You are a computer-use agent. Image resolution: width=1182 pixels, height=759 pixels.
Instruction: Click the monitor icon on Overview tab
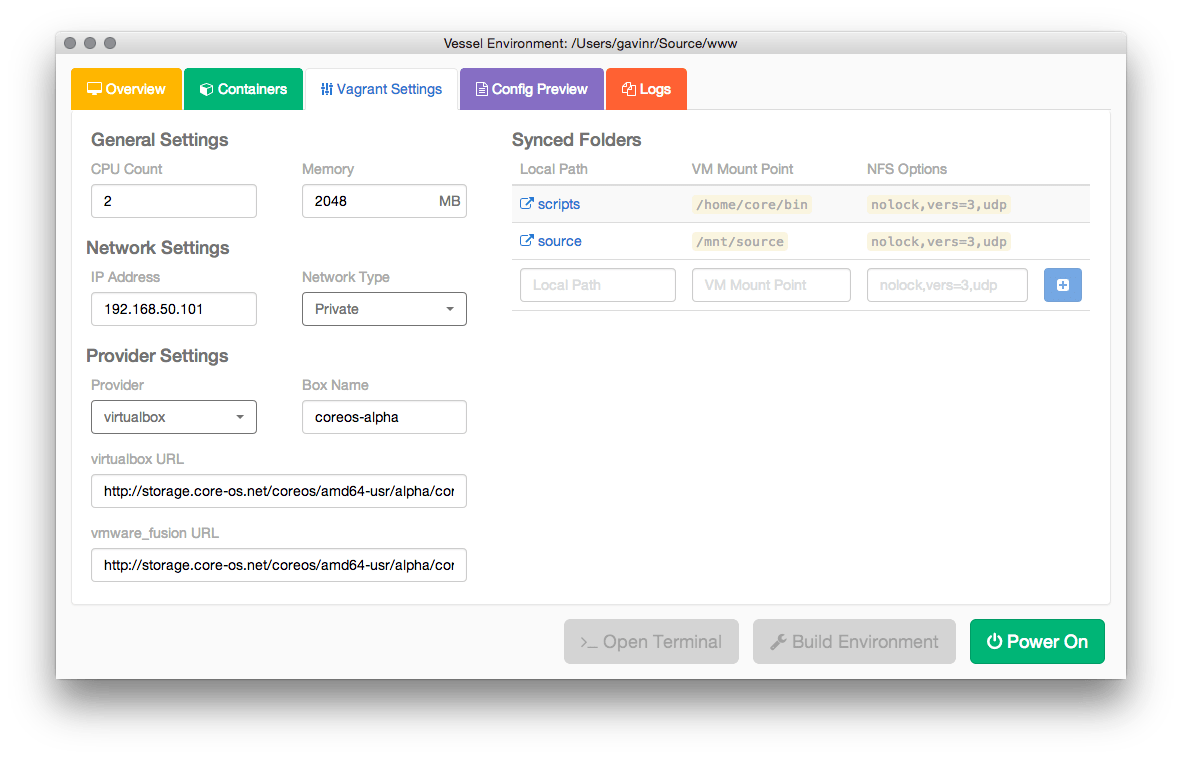tap(94, 89)
